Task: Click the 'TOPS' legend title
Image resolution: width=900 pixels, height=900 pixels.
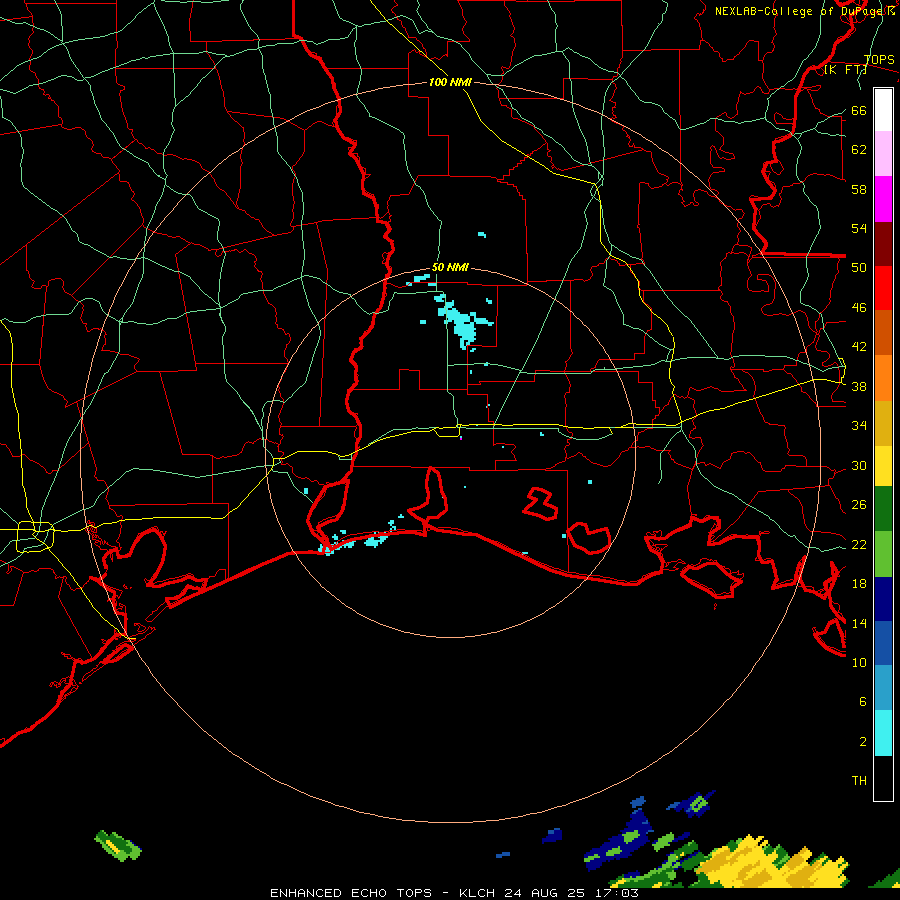Action: pyautogui.click(x=879, y=60)
